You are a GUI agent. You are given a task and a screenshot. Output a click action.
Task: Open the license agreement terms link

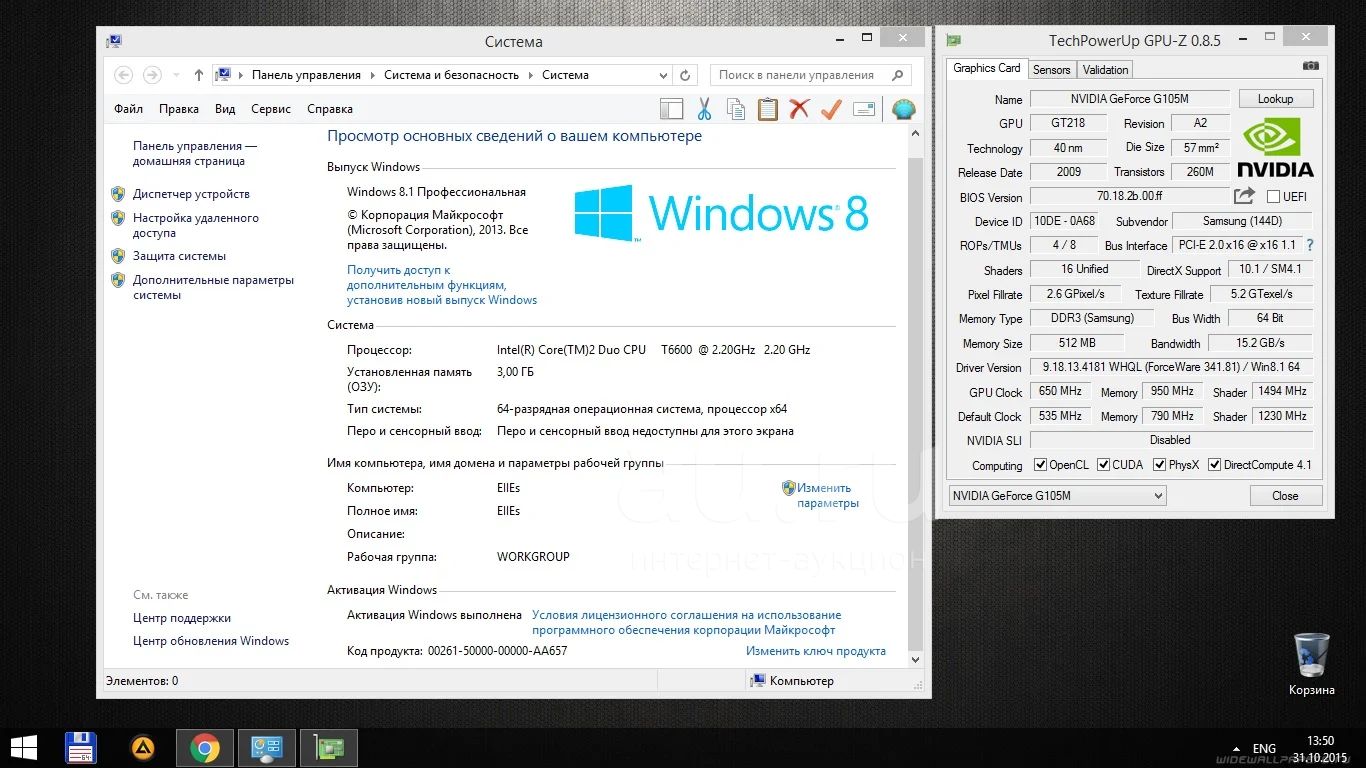coord(687,623)
